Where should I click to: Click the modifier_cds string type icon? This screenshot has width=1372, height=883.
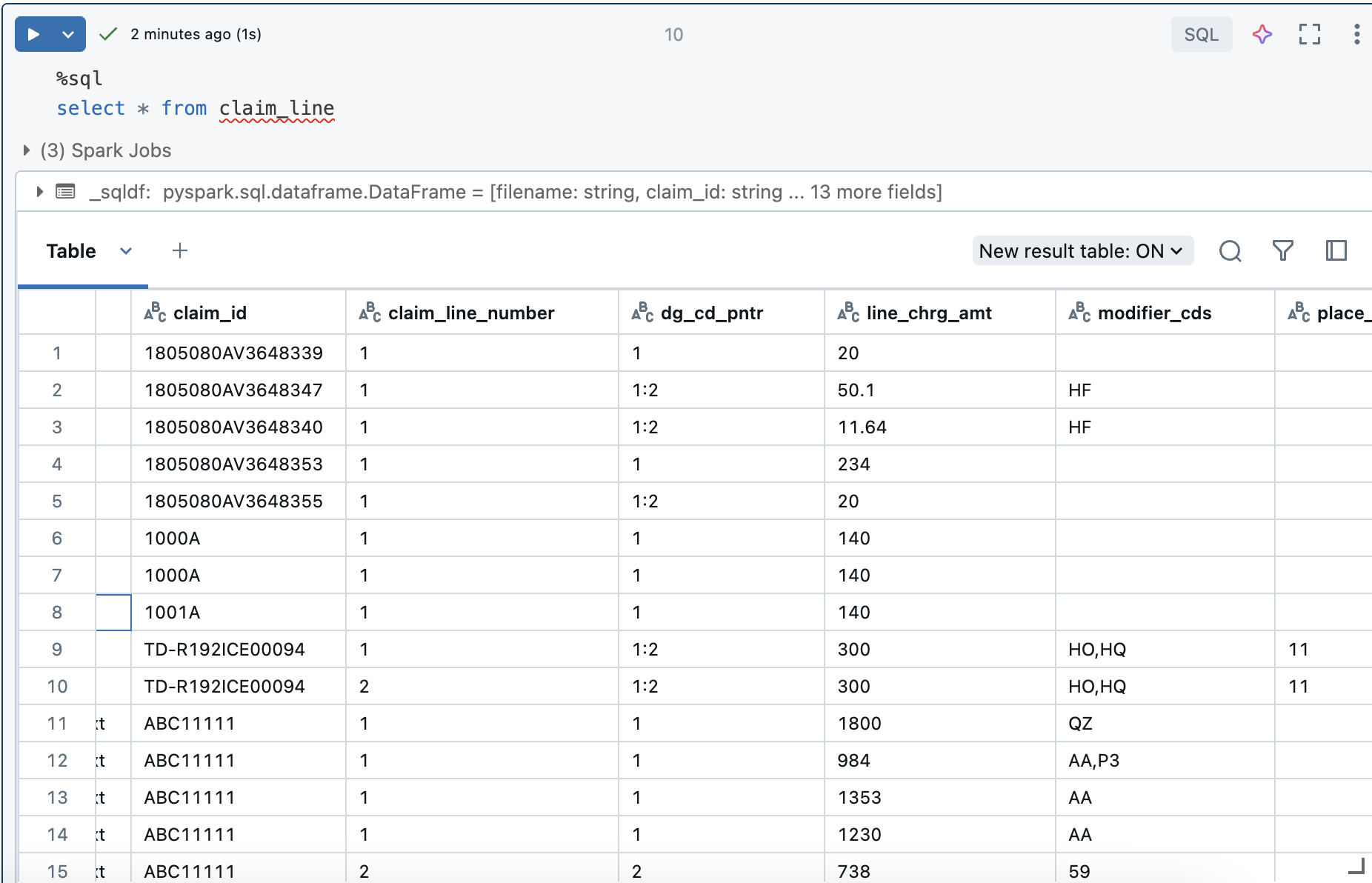click(x=1079, y=313)
